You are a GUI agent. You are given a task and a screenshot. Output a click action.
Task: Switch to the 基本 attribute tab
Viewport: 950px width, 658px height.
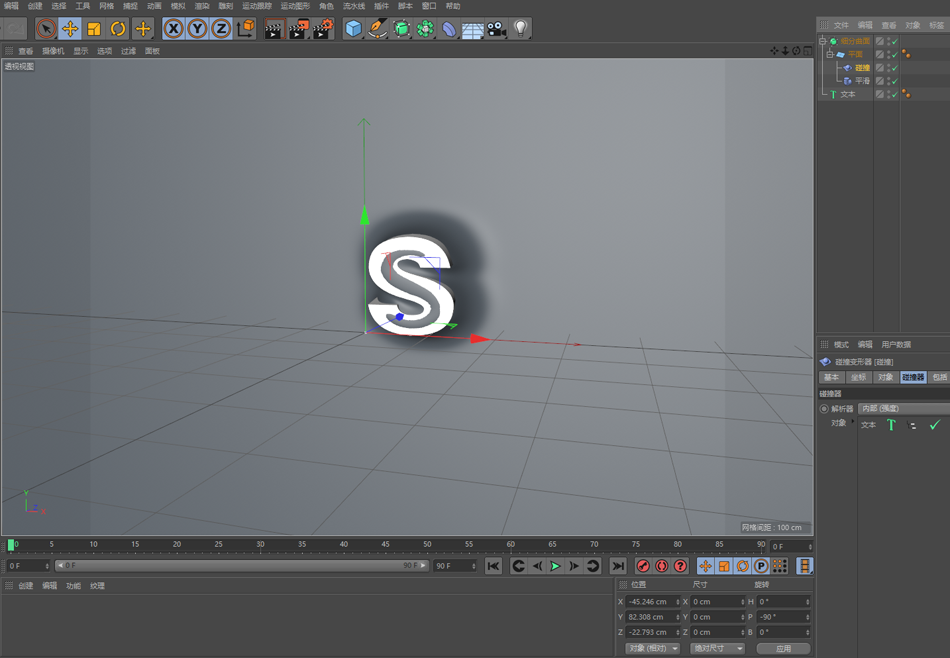coord(831,377)
